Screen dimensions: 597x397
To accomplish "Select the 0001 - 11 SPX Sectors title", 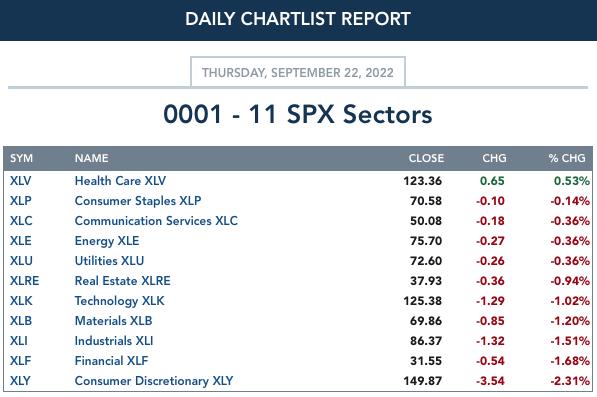I will [298, 114].
